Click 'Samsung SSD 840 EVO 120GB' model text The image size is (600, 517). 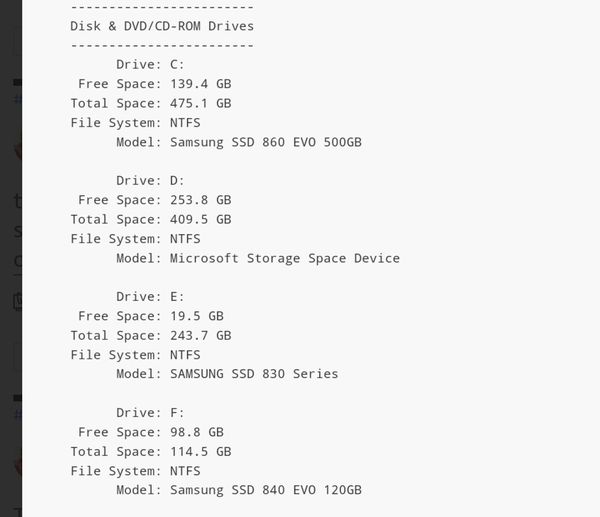pos(266,490)
